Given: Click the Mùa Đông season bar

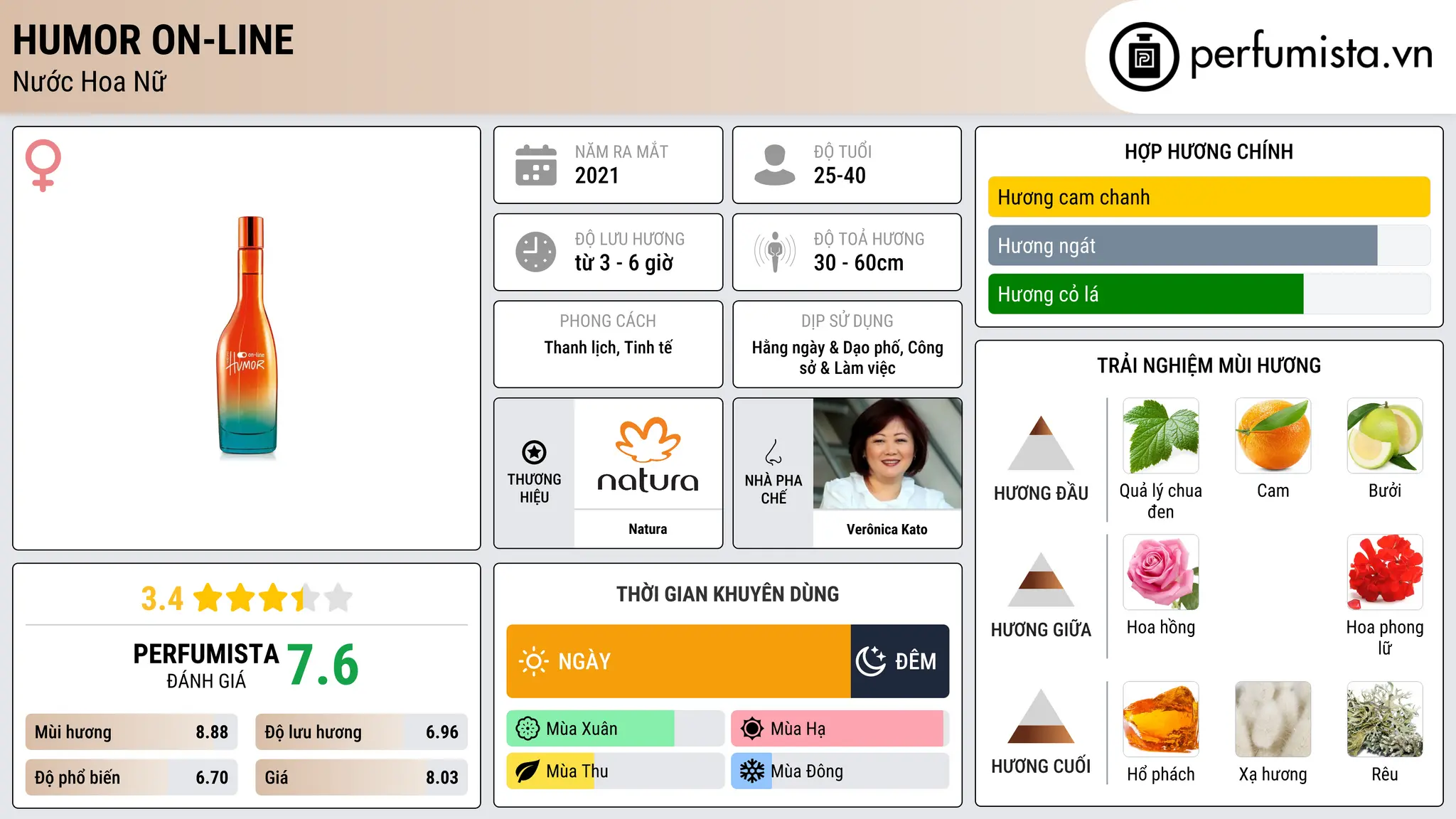Looking at the screenshot, I should [x=840, y=771].
